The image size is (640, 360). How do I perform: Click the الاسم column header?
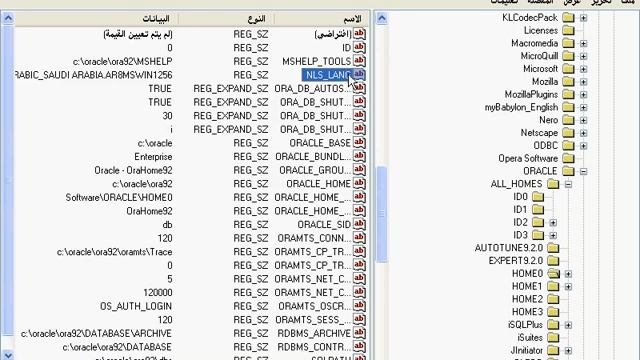pos(322,19)
